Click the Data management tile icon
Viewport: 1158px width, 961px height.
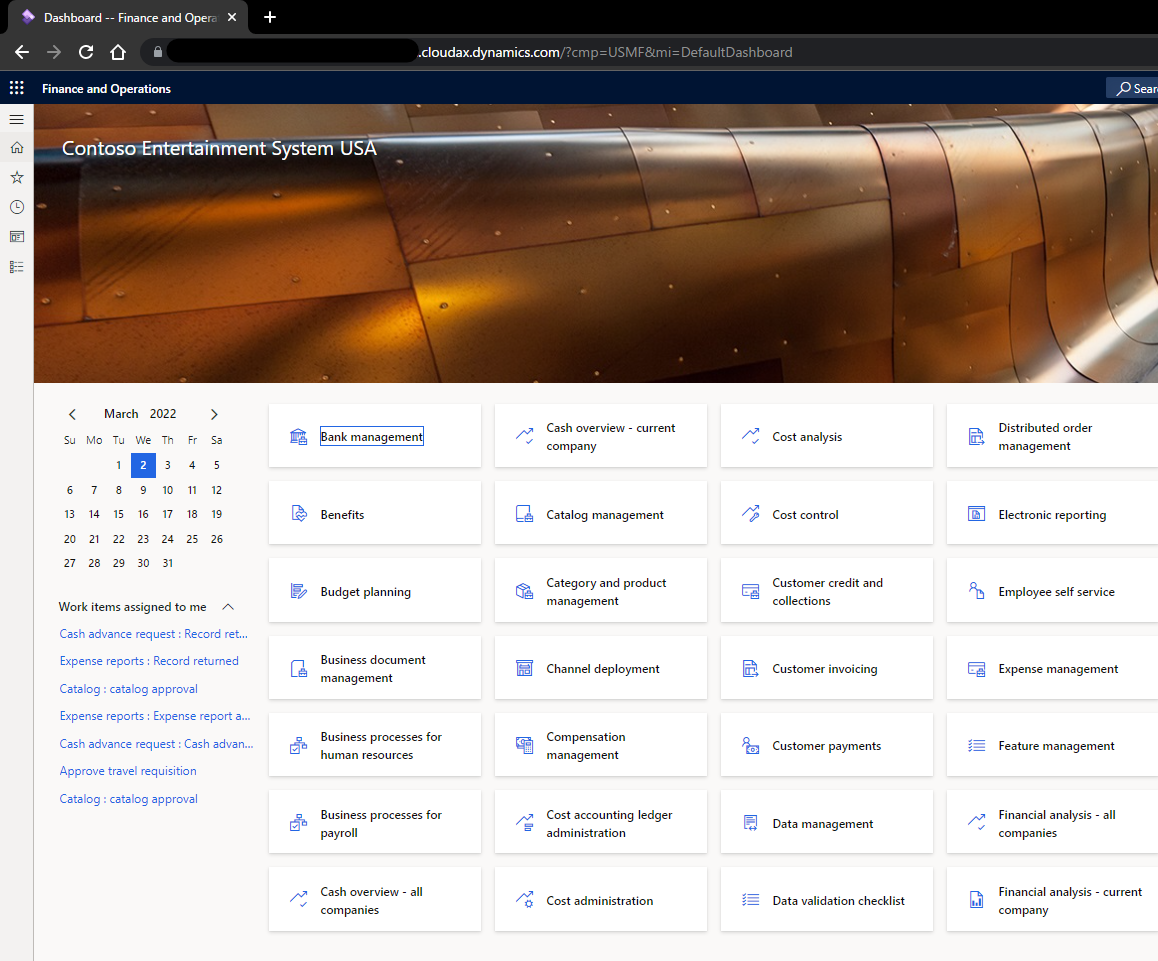coord(750,823)
